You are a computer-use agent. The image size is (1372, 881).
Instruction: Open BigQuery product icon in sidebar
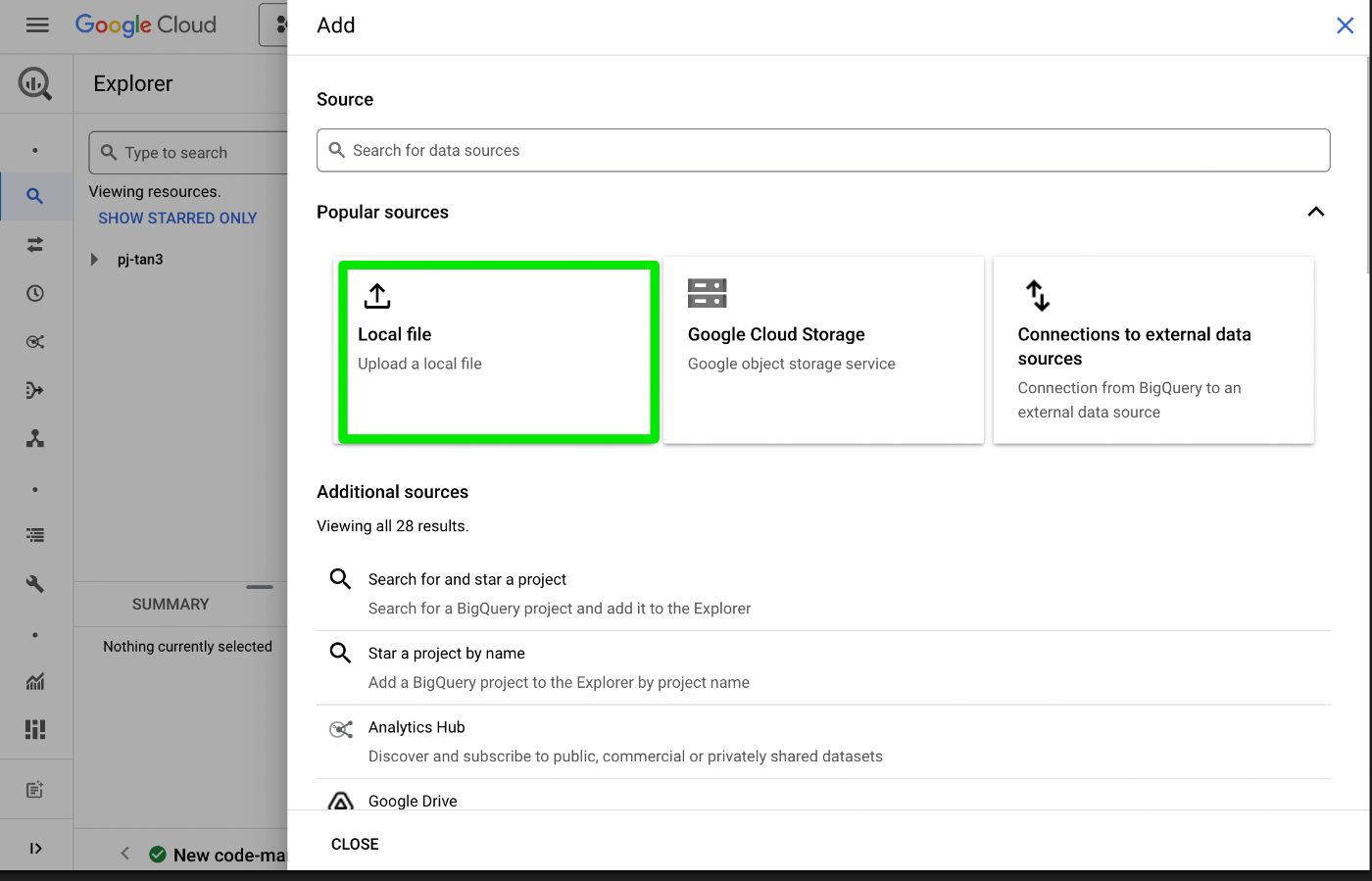coord(35,83)
